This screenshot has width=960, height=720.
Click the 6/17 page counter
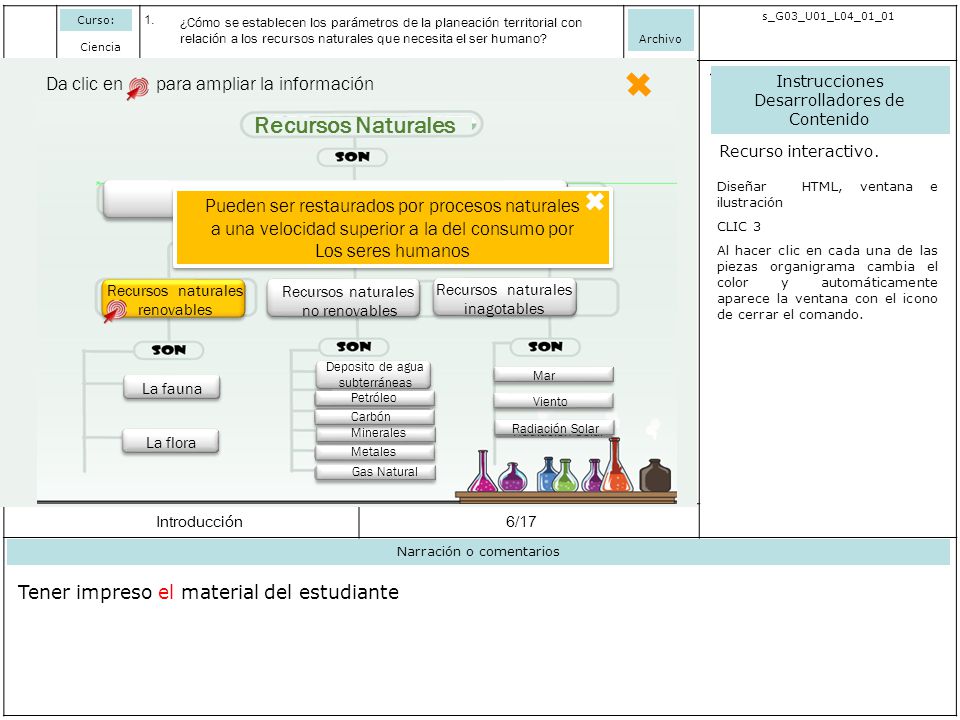[521, 522]
